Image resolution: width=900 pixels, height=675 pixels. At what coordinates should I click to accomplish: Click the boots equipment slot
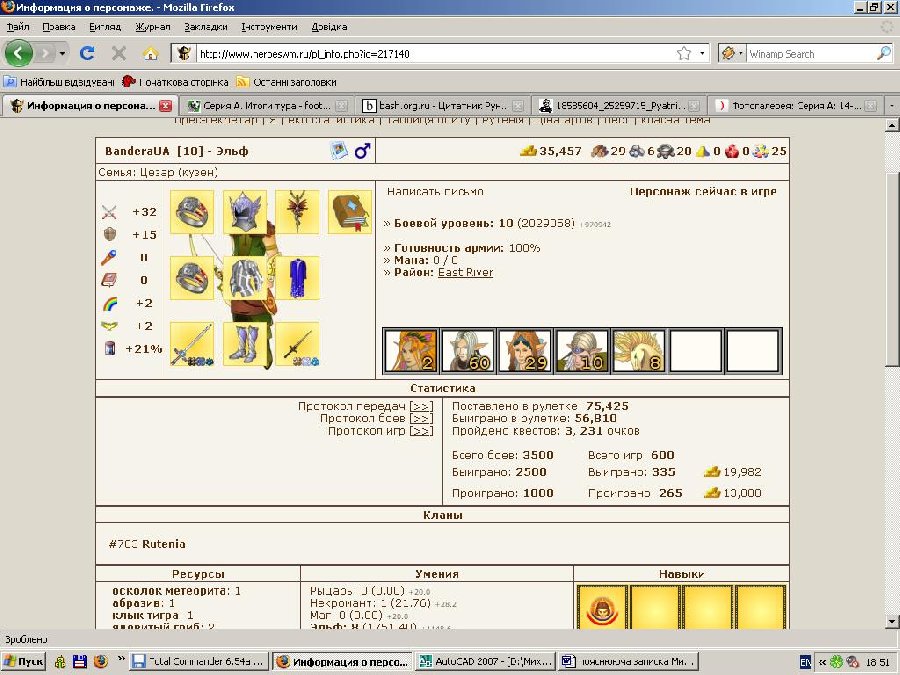(245, 344)
